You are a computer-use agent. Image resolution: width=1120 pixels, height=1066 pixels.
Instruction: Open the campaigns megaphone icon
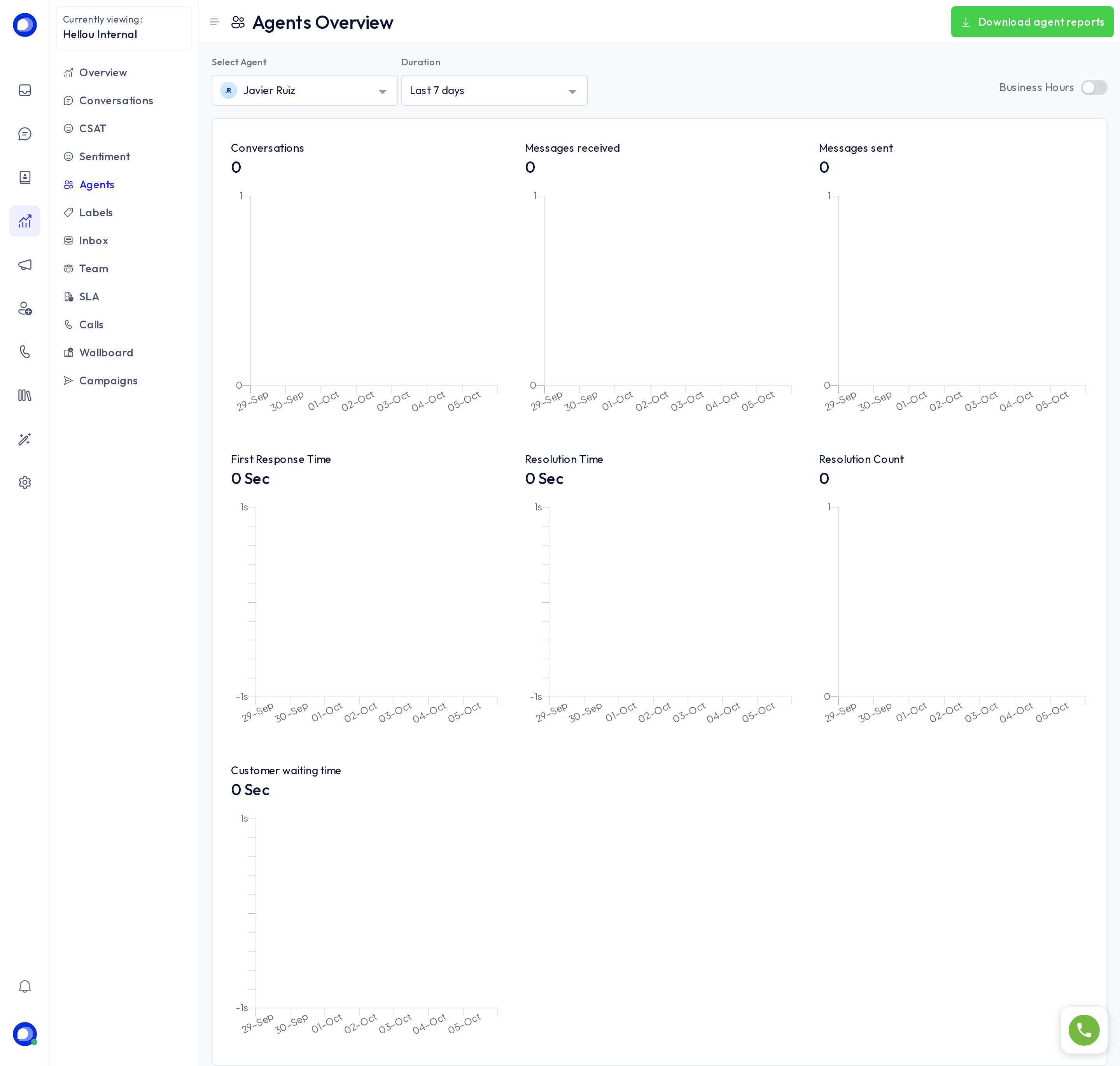(x=24, y=265)
